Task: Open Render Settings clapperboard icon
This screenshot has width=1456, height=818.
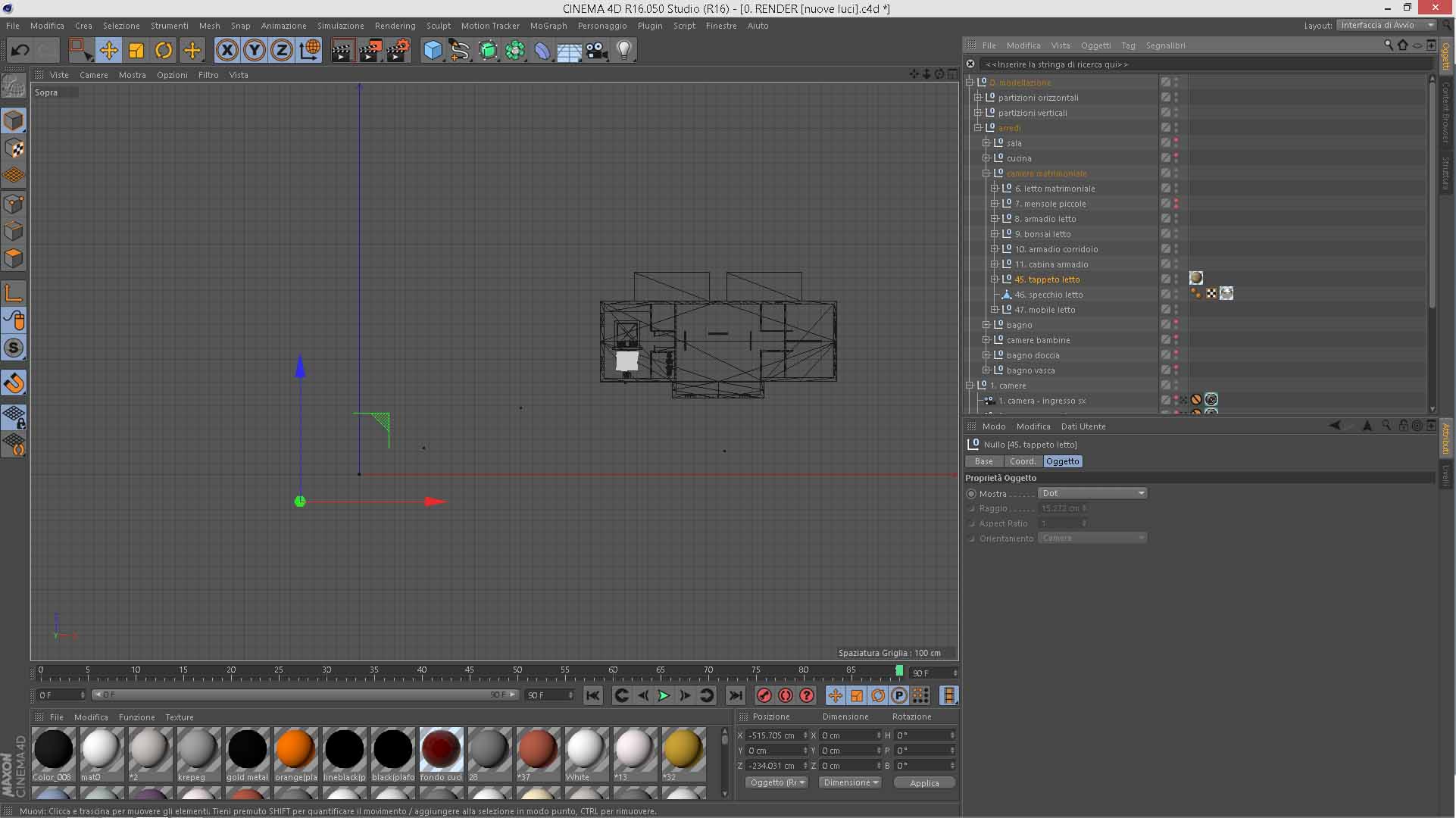Action: (398, 51)
